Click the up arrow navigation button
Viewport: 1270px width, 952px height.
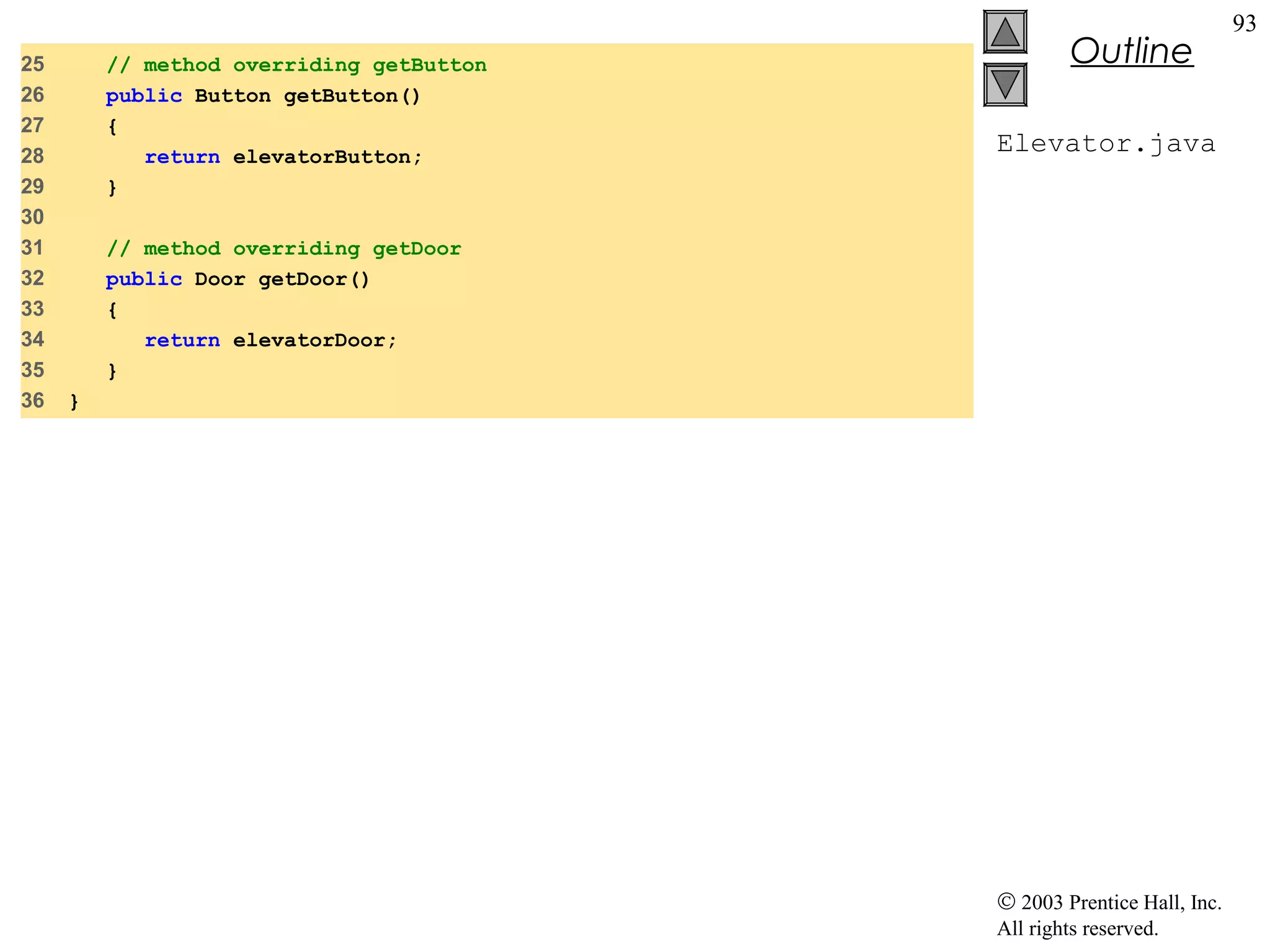(1005, 32)
